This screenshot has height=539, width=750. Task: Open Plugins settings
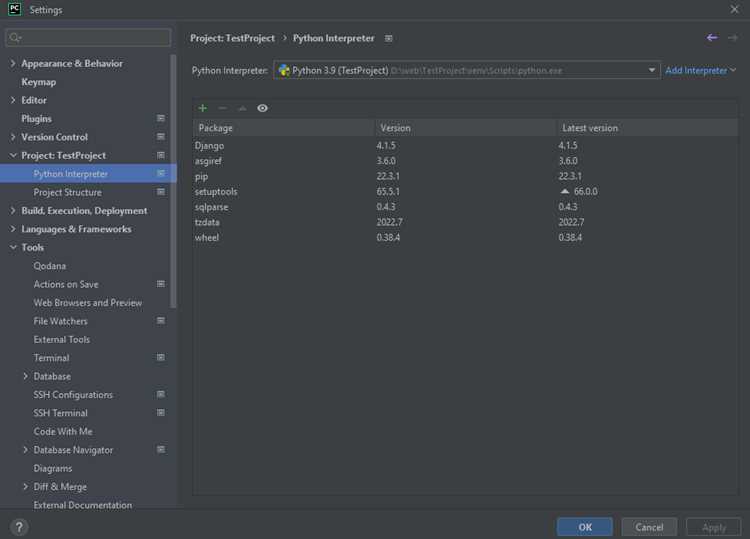tap(36, 119)
